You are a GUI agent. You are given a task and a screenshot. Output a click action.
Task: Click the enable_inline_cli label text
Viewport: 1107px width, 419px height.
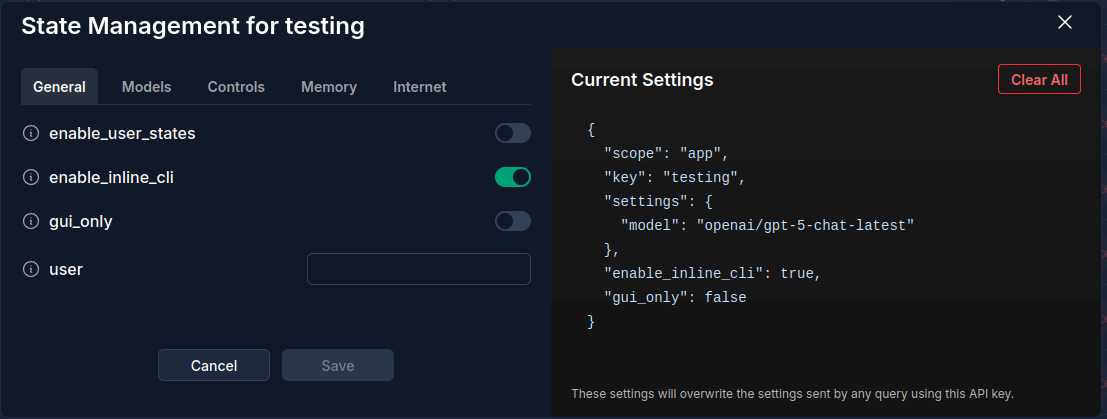(112, 177)
